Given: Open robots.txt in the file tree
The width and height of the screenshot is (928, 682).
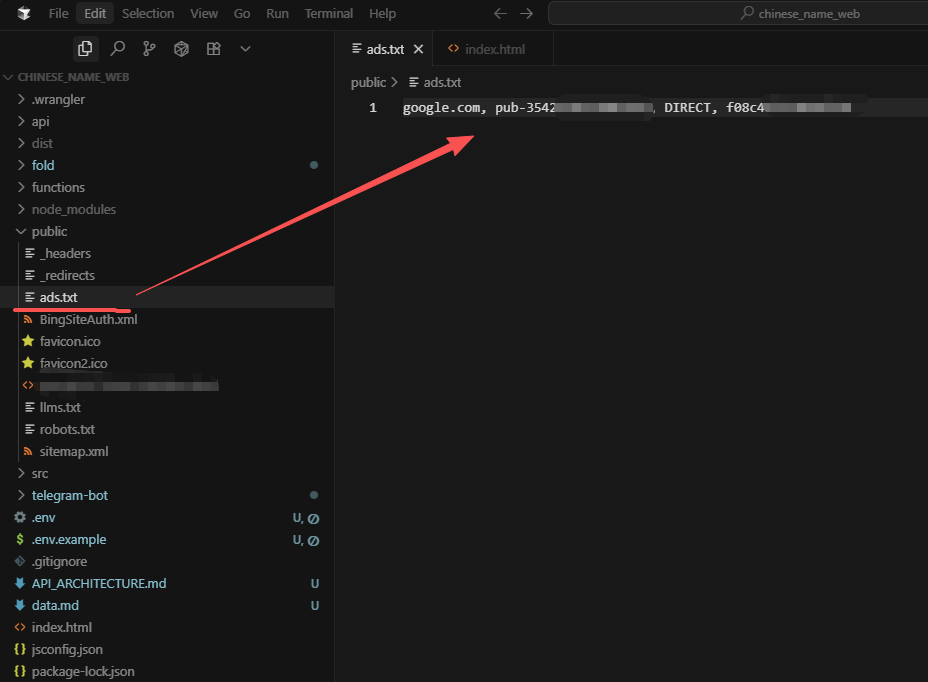Looking at the screenshot, I should pos(66,429).
